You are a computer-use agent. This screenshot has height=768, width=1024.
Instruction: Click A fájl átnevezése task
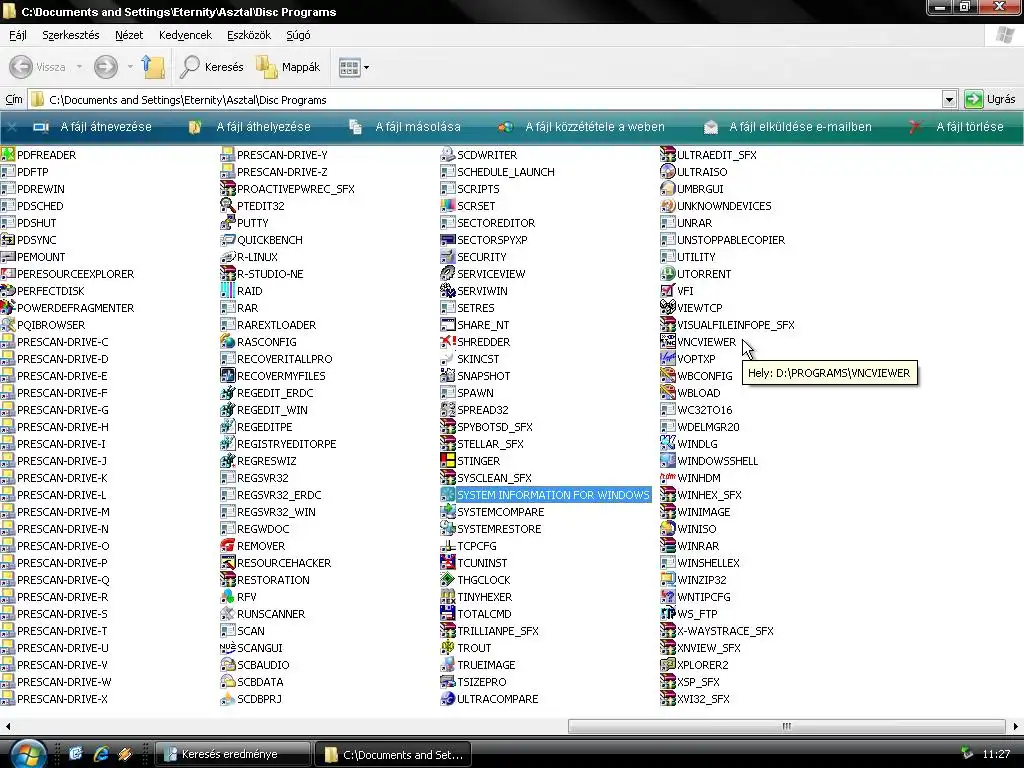pos(92,127)
